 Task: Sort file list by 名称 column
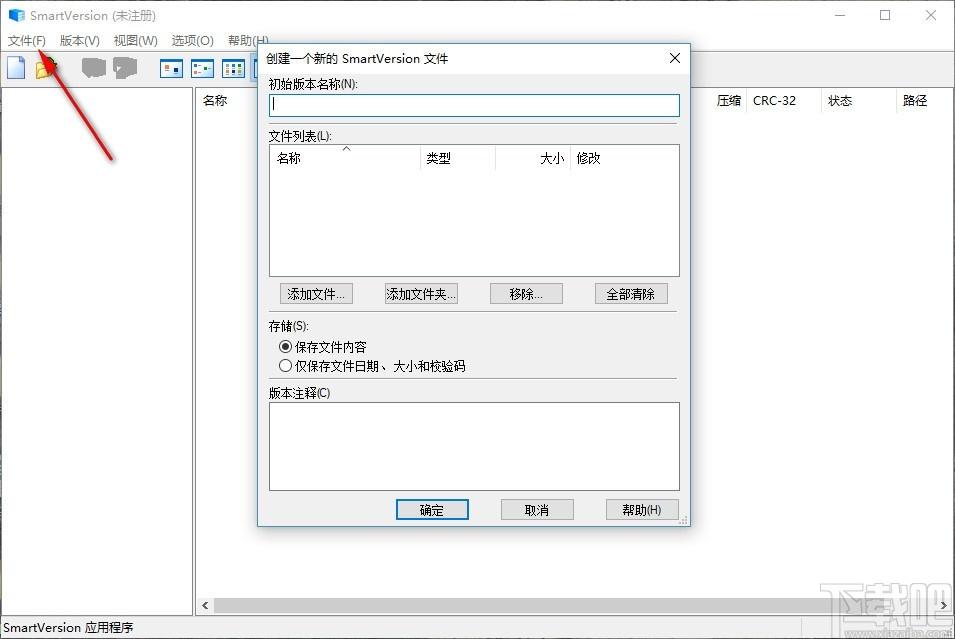coord(345,158)
